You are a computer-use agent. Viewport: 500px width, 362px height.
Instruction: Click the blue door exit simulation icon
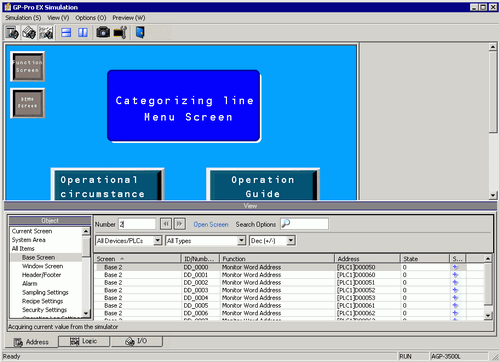[140, 33]
